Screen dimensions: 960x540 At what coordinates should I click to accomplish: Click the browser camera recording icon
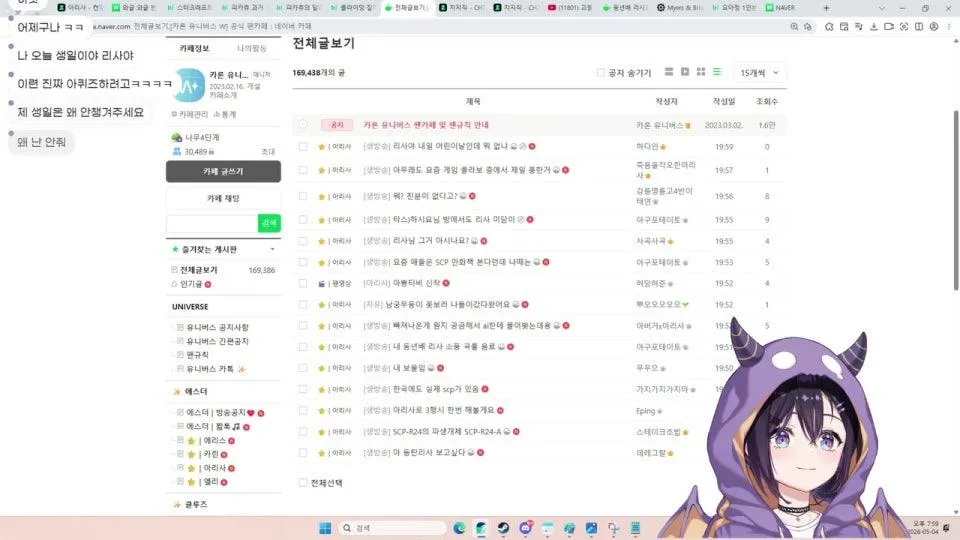coord(888,26)
